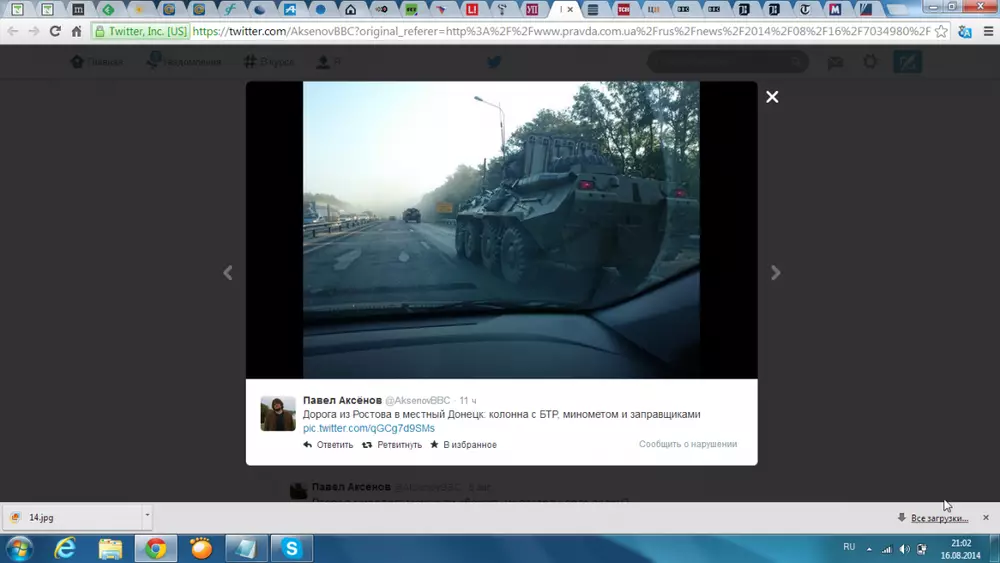Bookmark the page with the star icon
Screen dimensions: 1000x563
tap(941, 31)
